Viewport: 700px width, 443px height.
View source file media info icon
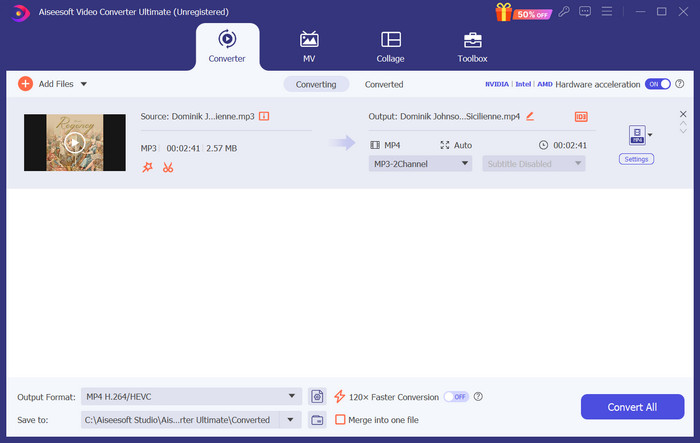264,116
